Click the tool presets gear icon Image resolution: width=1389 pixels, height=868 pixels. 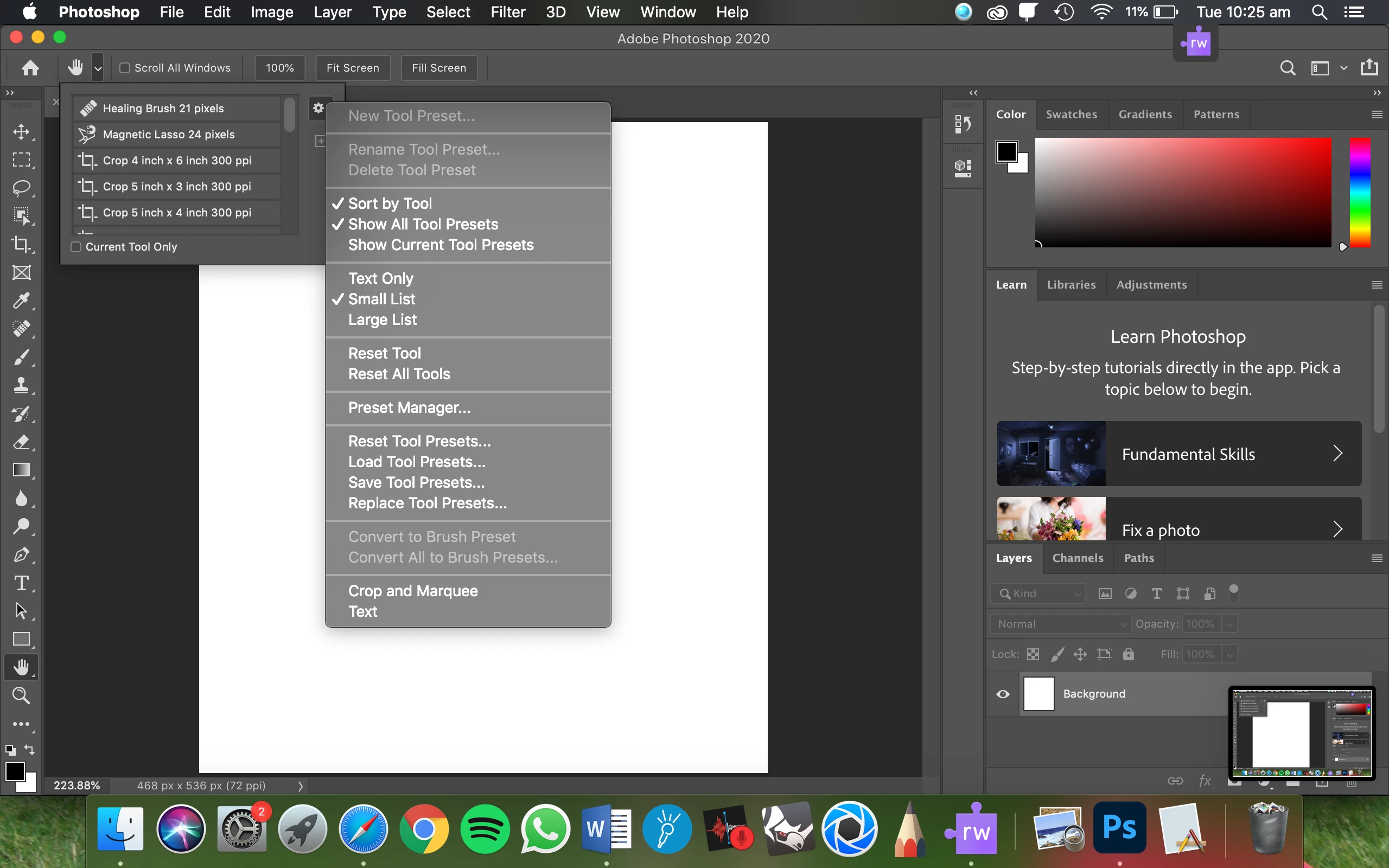click(x=318, y=108)
